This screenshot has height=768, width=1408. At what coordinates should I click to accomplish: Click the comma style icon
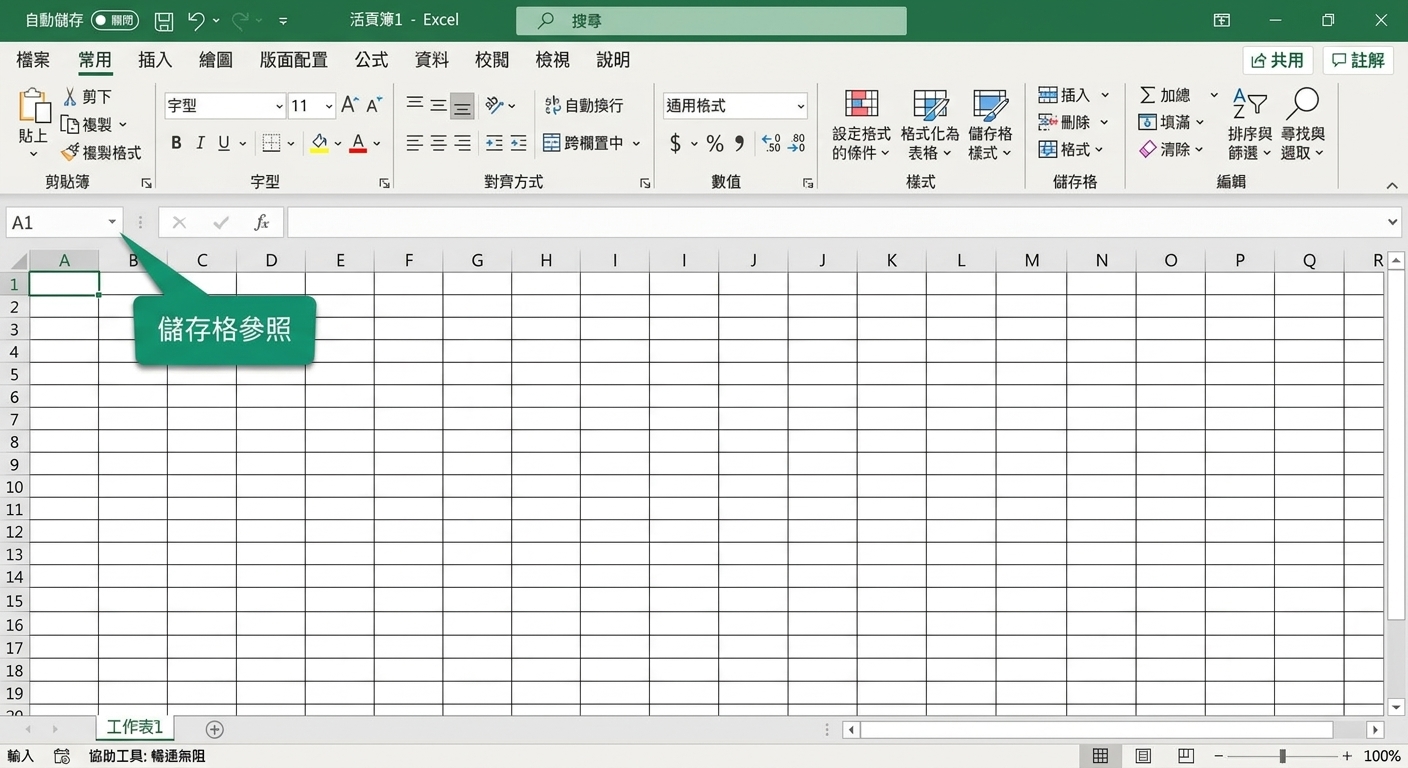(739, 144)
